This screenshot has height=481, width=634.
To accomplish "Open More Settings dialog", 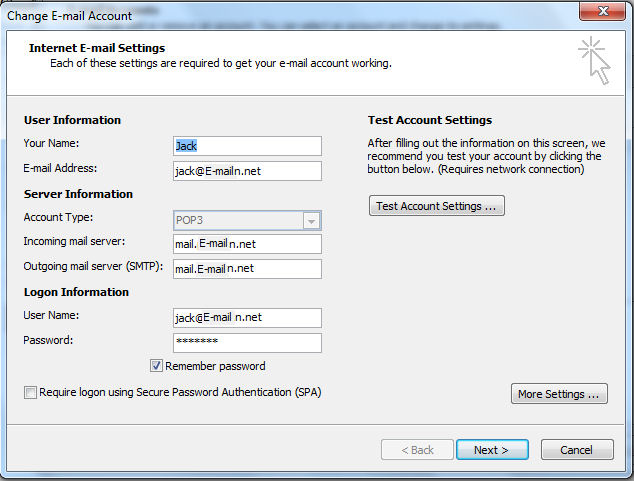I will (559, 394).
